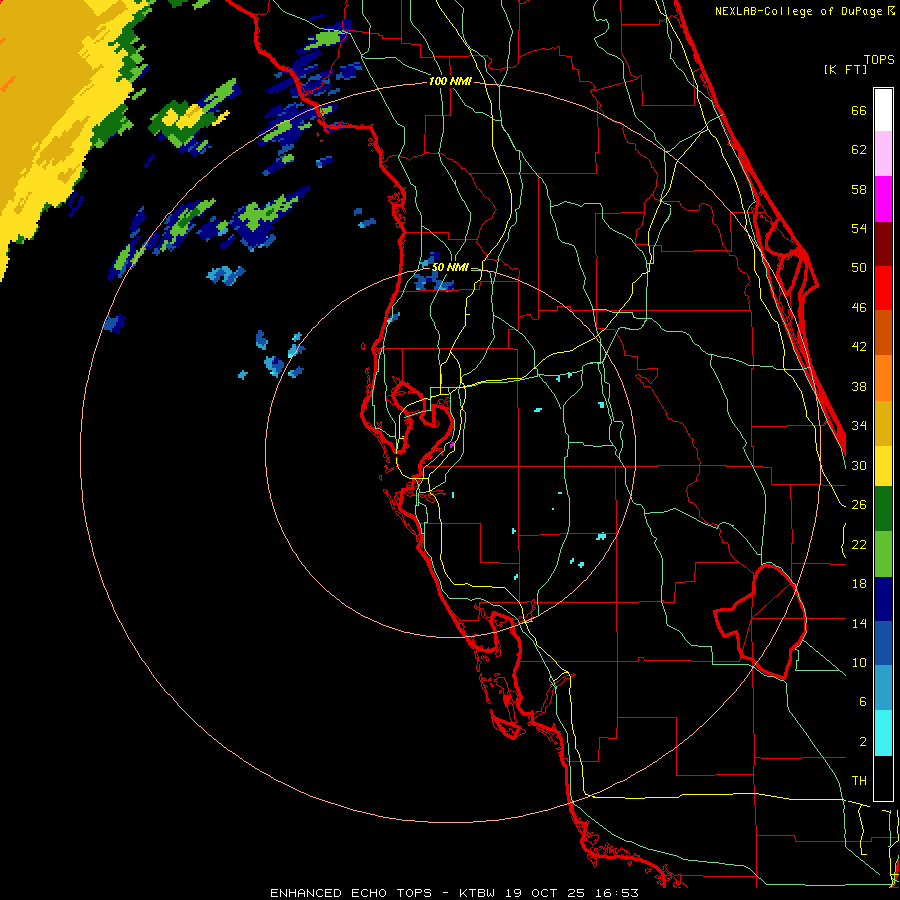Click the magenta echo pixel near Tampa Bay
The height and width of the screenshot is (900, 900).
point(452,445)
